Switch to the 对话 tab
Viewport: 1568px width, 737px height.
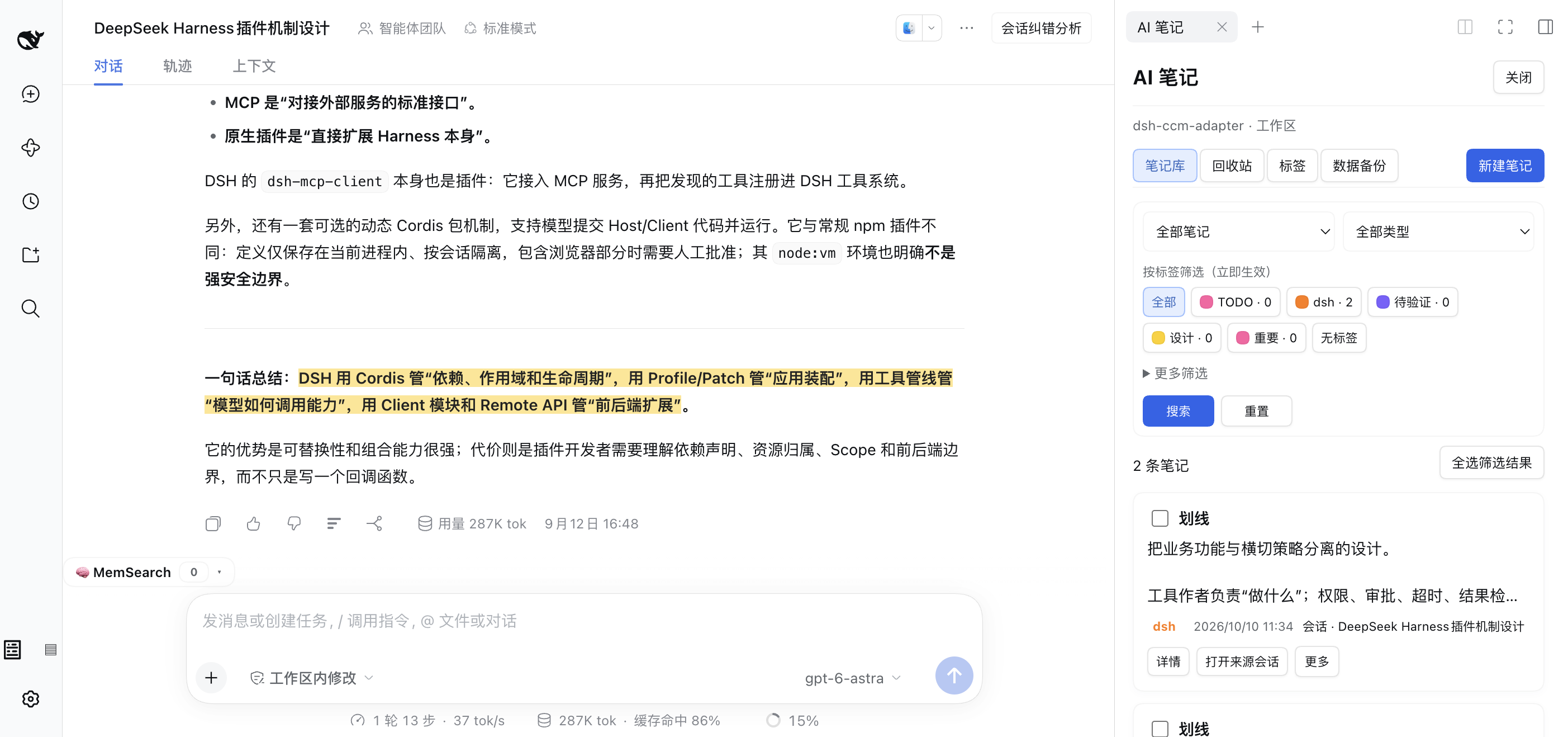pos(108,66)
